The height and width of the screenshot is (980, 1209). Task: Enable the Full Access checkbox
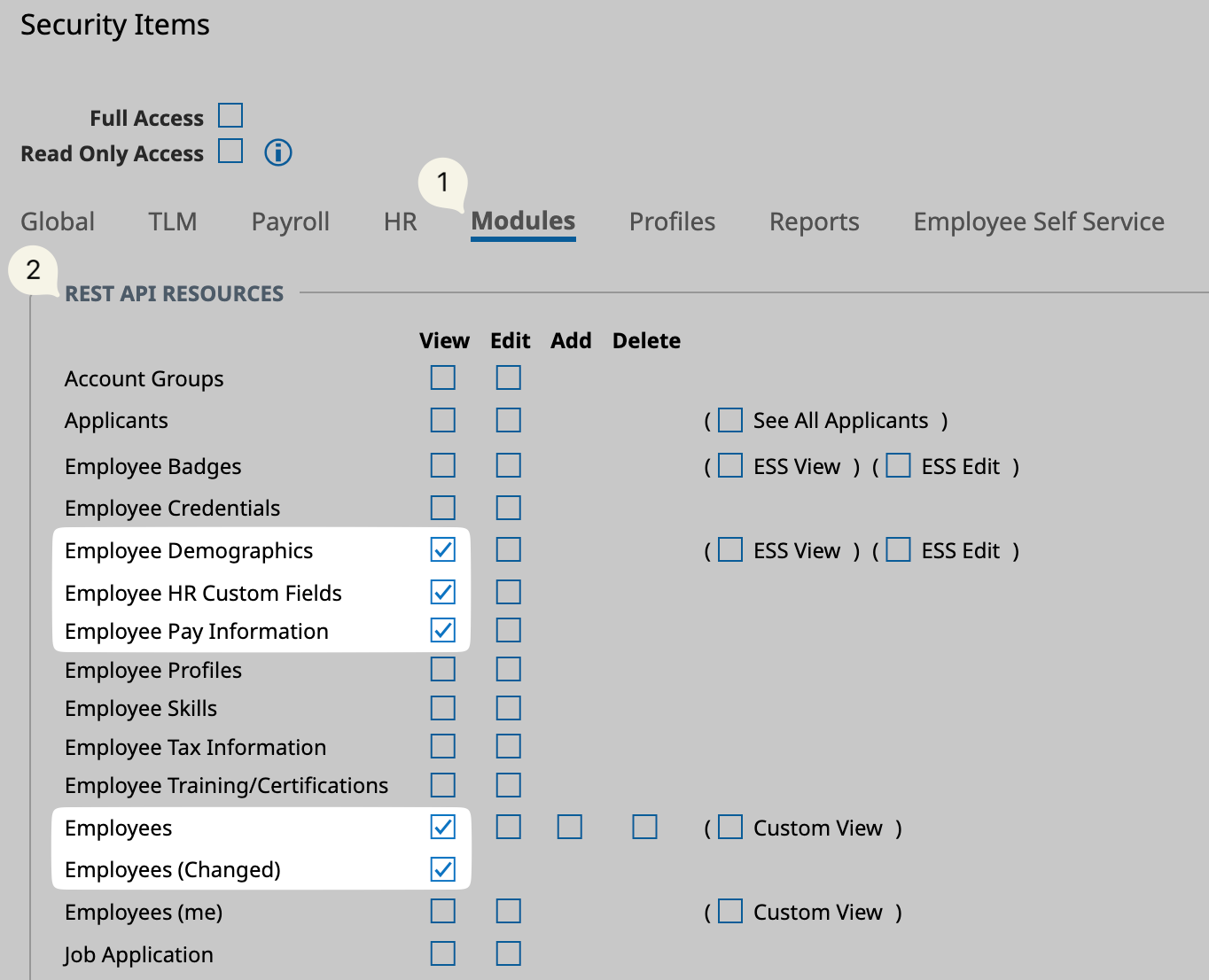230,116
